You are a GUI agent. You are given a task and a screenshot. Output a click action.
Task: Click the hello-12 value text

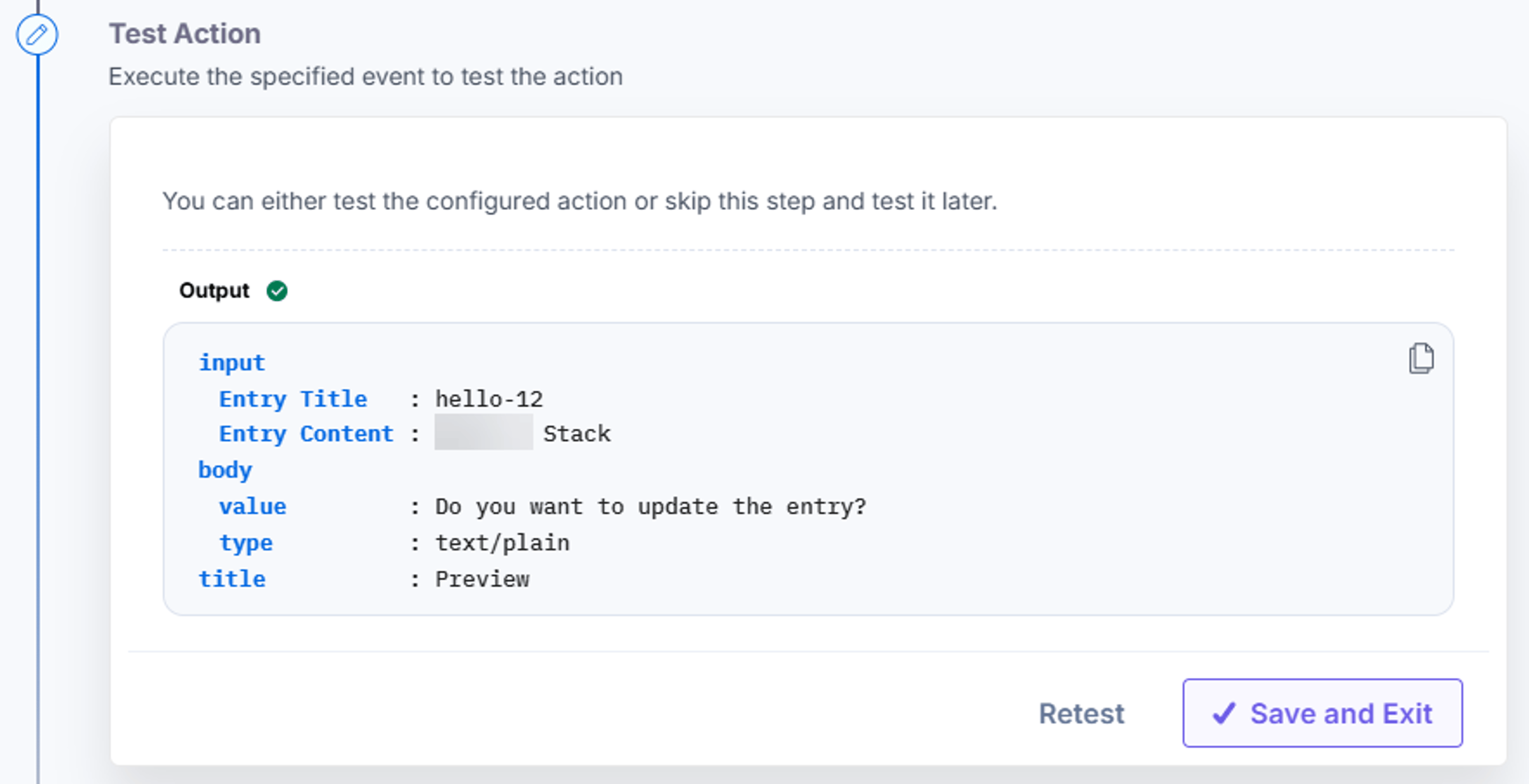(x=489, y=398)
